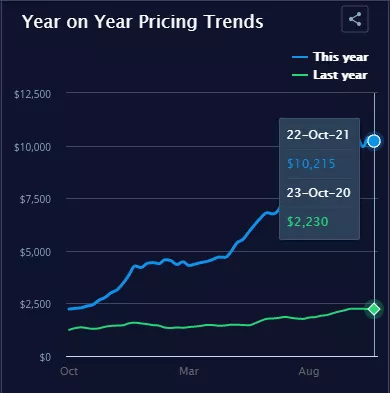390x393 pixels.
Task: Select the green diamond data marker
Action: point(374,309)
